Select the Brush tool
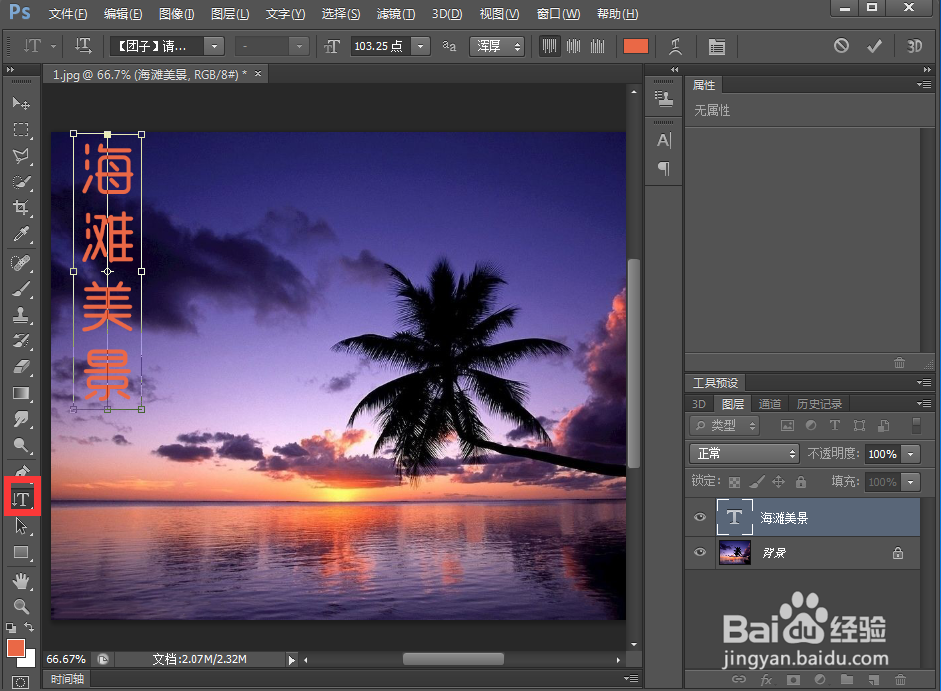 pos(21,289)
